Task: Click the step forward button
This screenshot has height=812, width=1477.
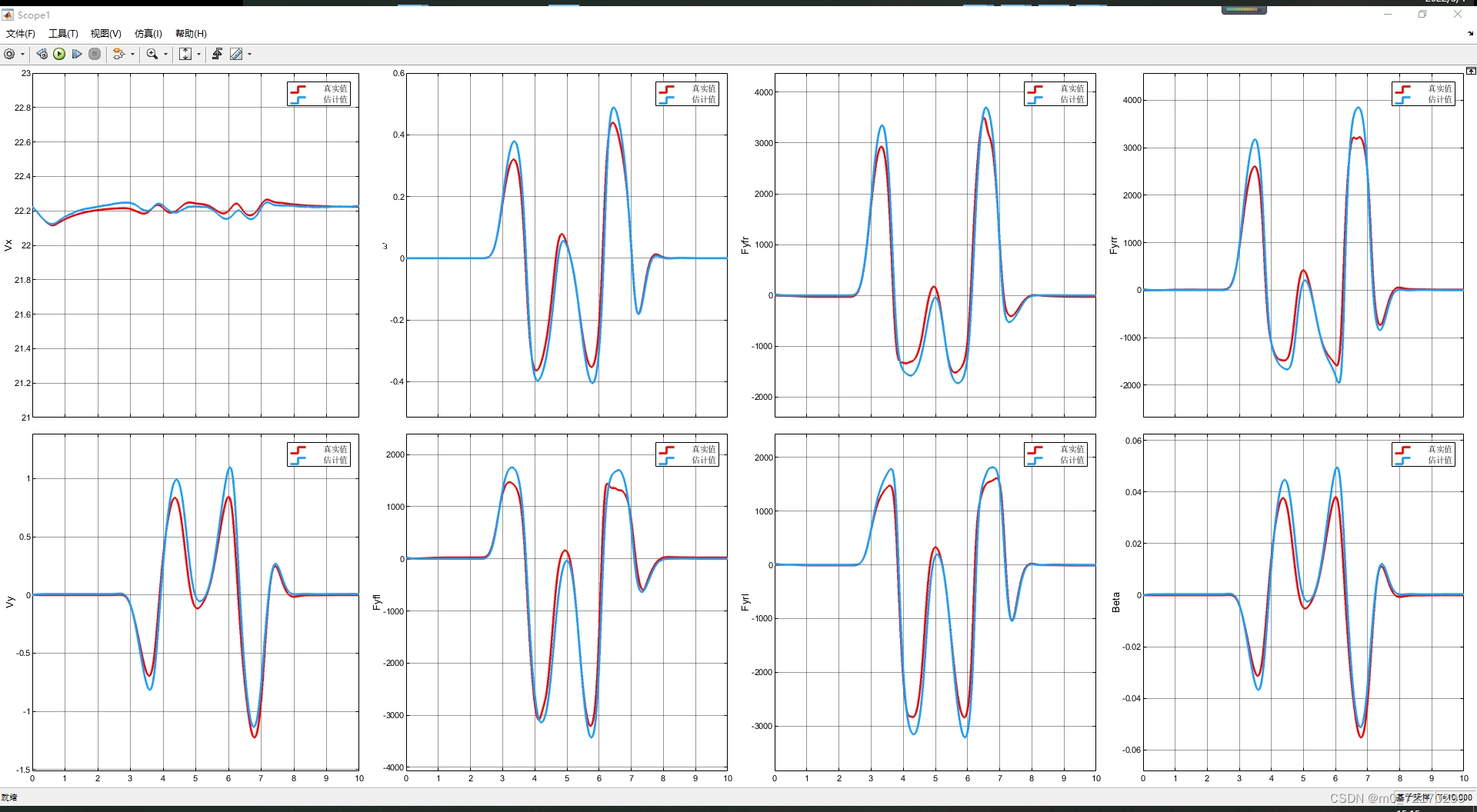Action: coord(77,54)
